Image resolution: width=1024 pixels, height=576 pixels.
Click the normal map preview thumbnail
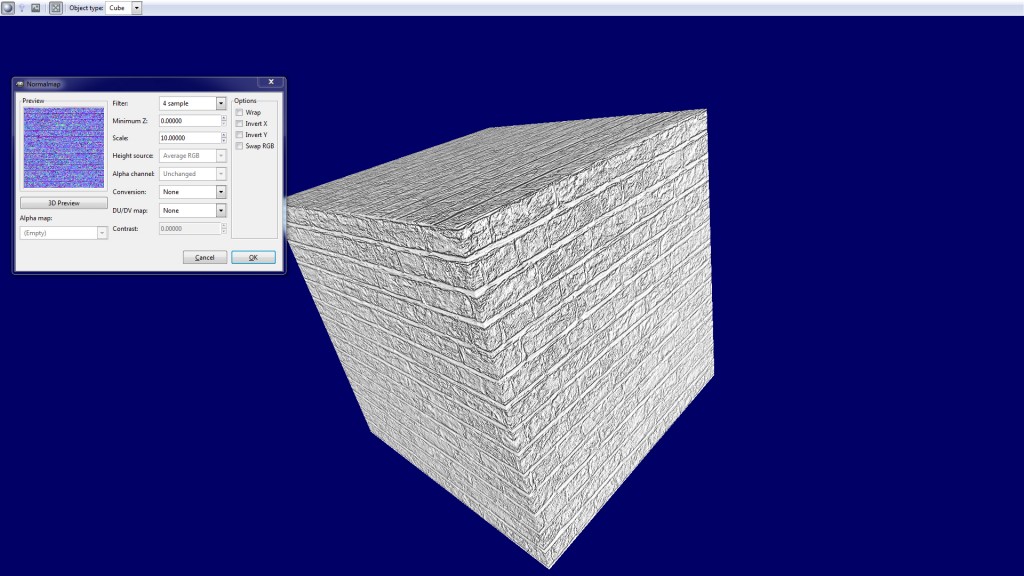(64, 148)
